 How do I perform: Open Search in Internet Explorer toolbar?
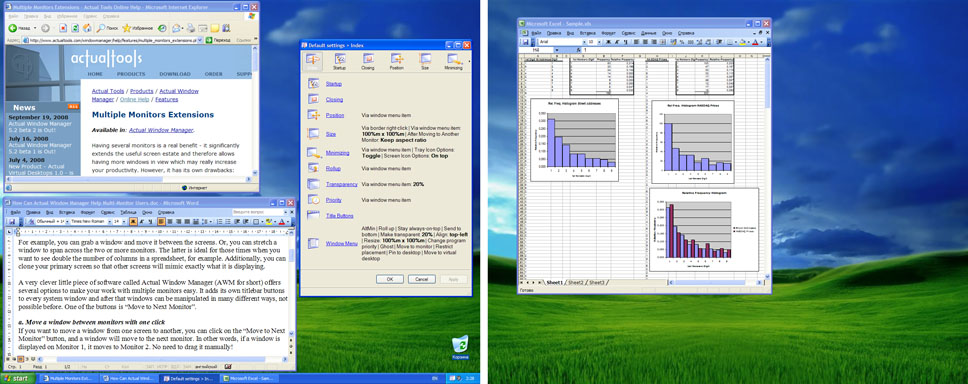pos(107,28)
